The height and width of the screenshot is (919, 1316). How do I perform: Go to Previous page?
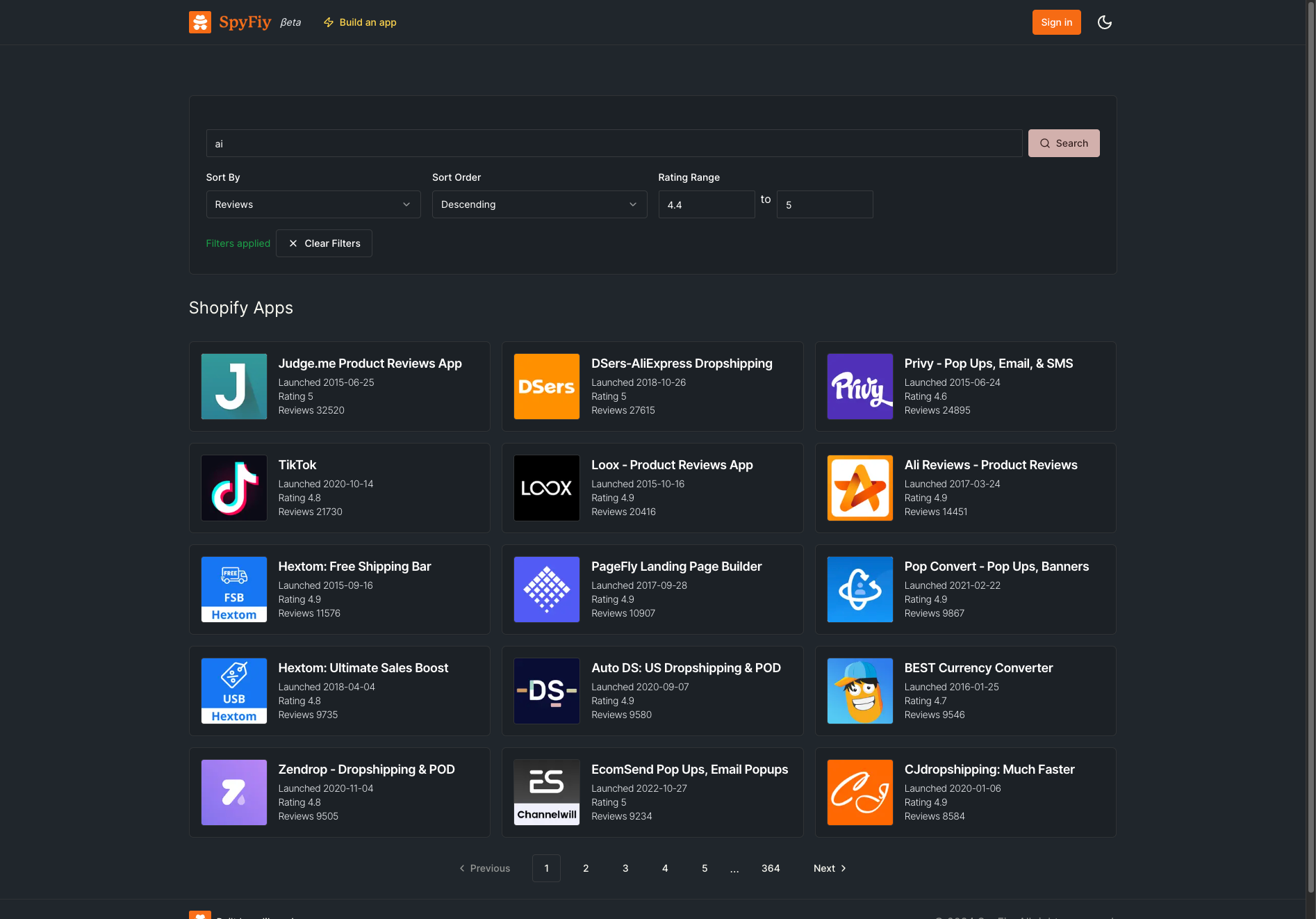point(484,868)
